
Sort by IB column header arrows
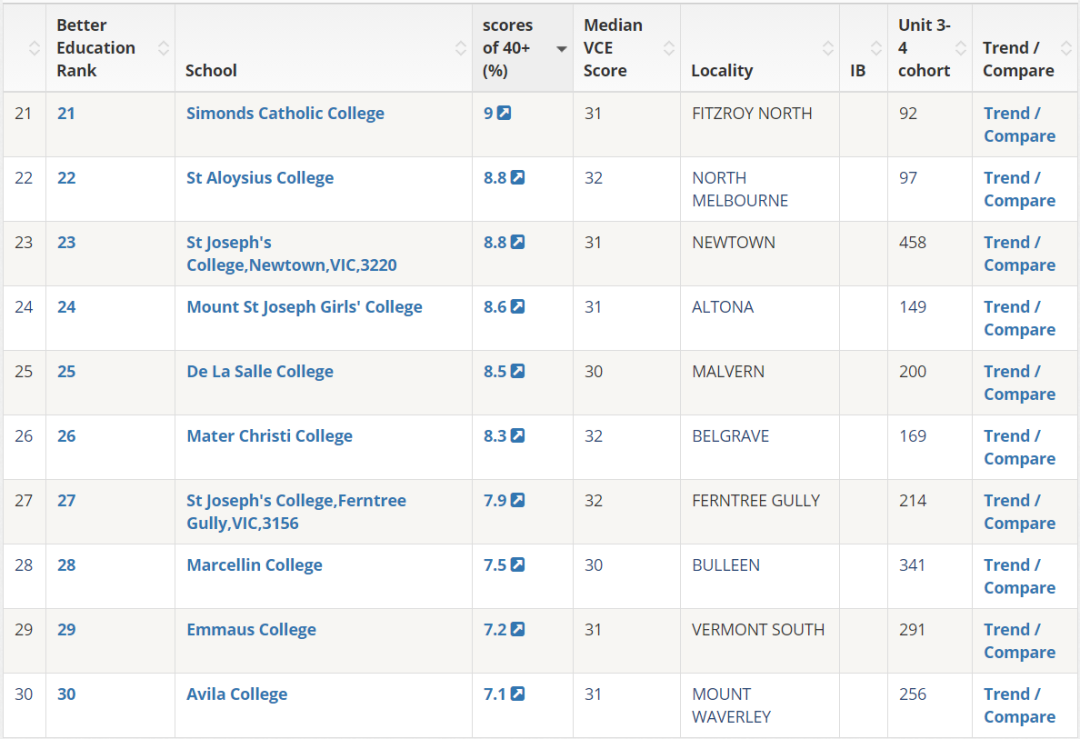pyautogui.click(x=876, y=48)
